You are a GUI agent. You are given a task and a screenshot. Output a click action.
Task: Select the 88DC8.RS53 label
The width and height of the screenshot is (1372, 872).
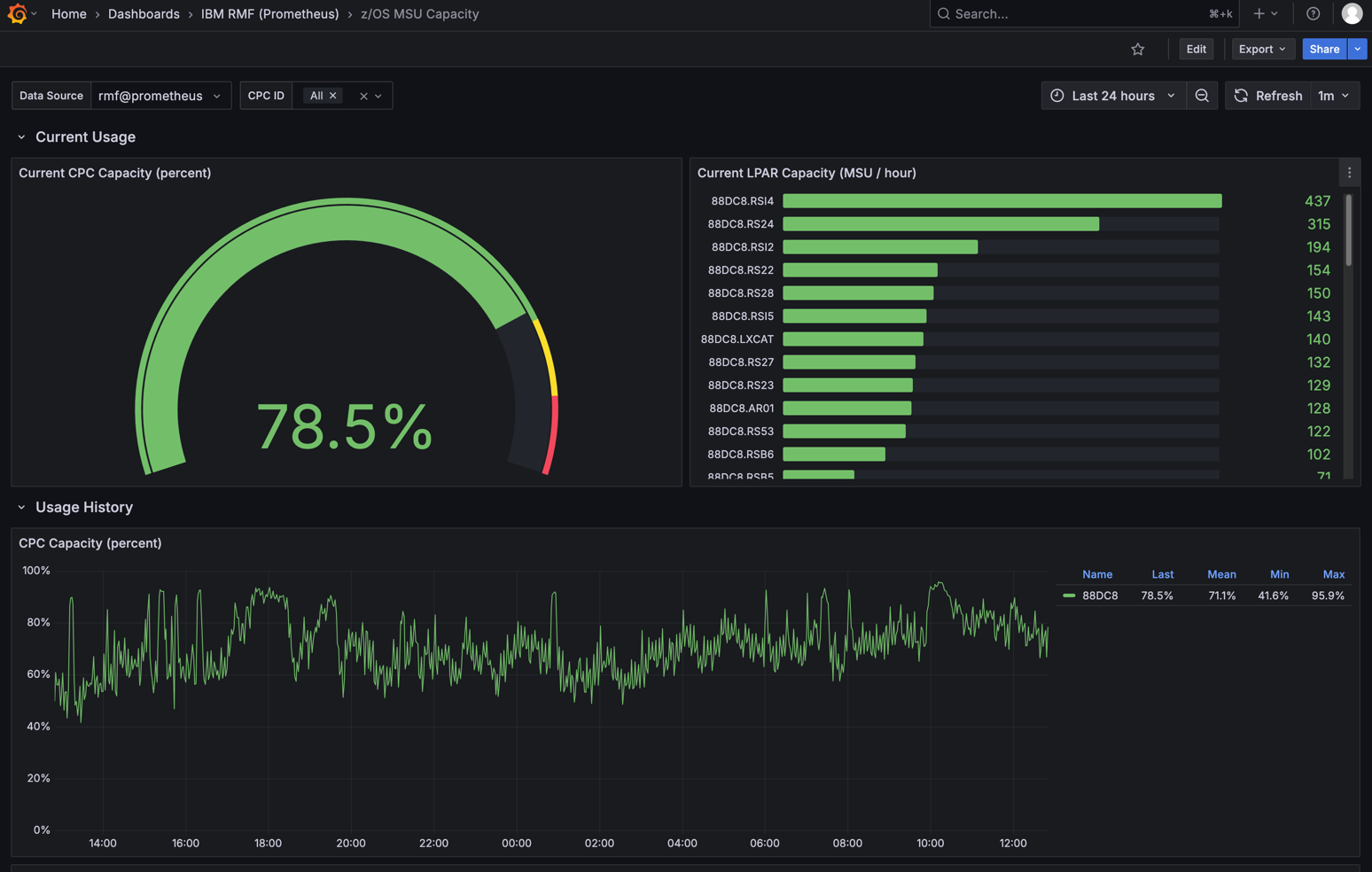(741, 432)
